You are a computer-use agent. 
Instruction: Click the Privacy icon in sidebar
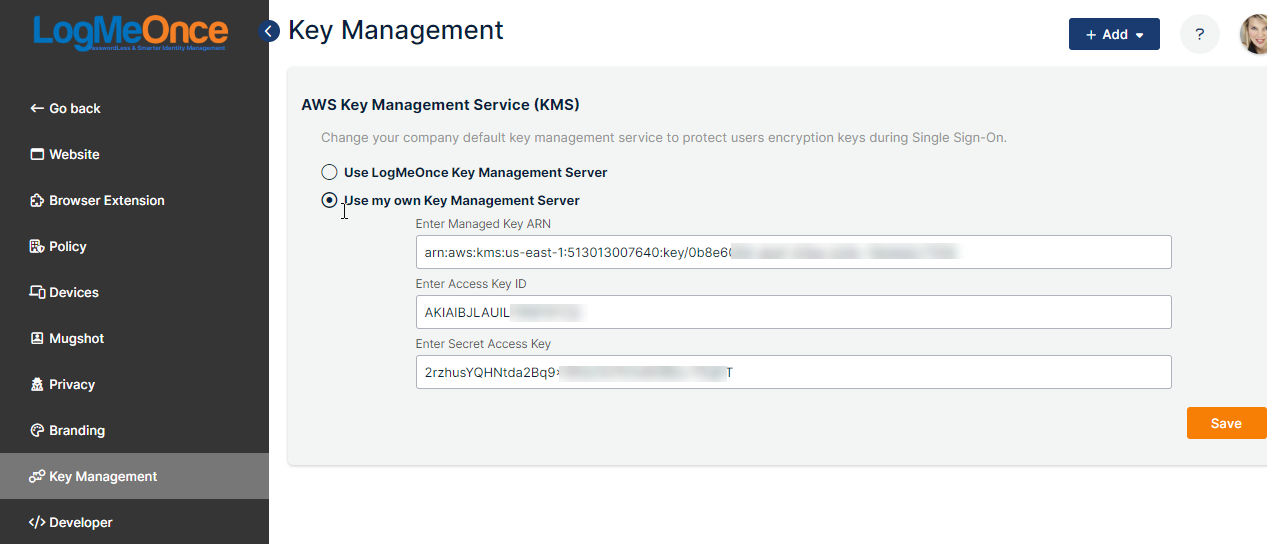37,384
